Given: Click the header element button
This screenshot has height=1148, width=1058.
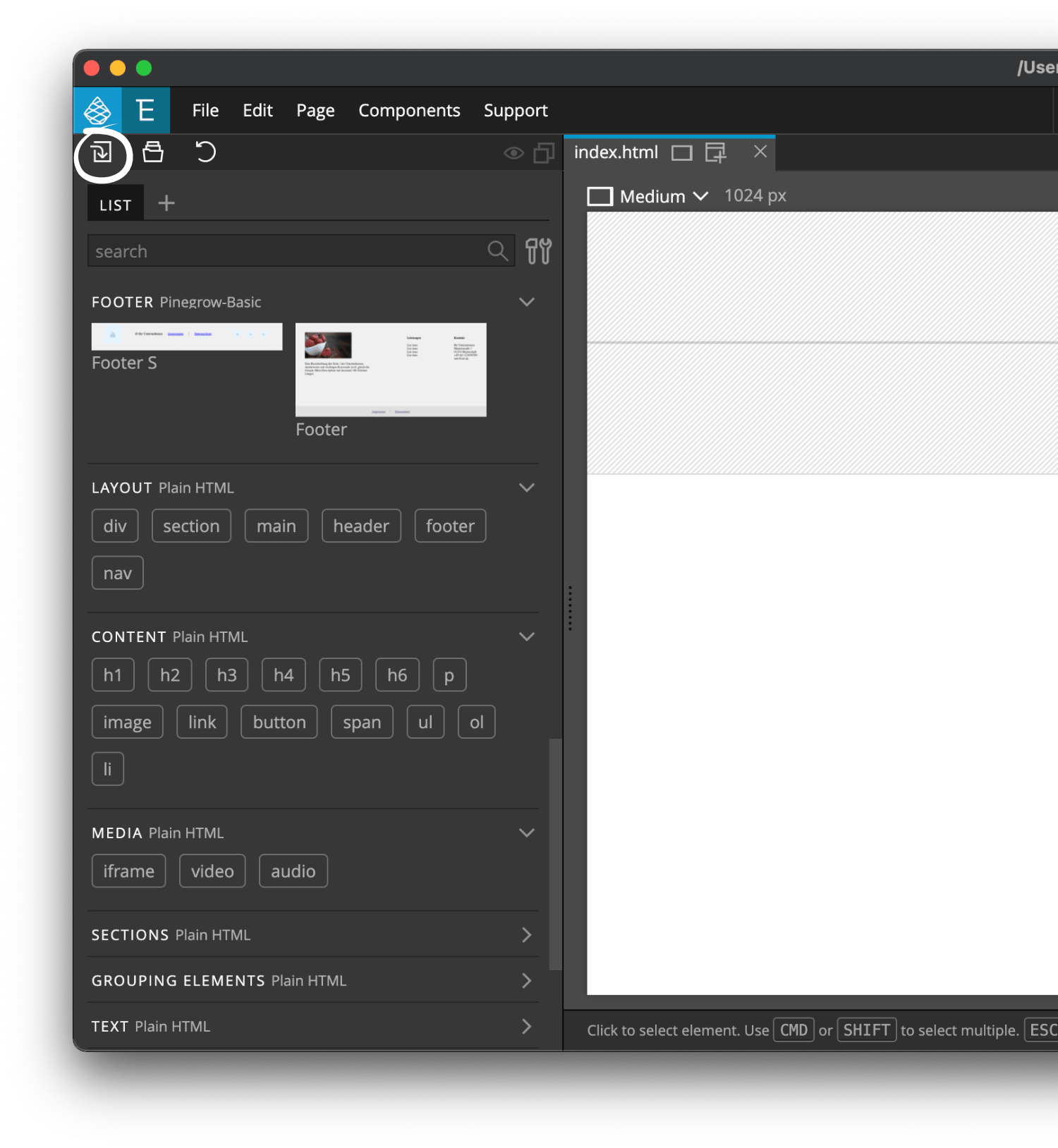Looking at the screenshot, I should 361,526.
